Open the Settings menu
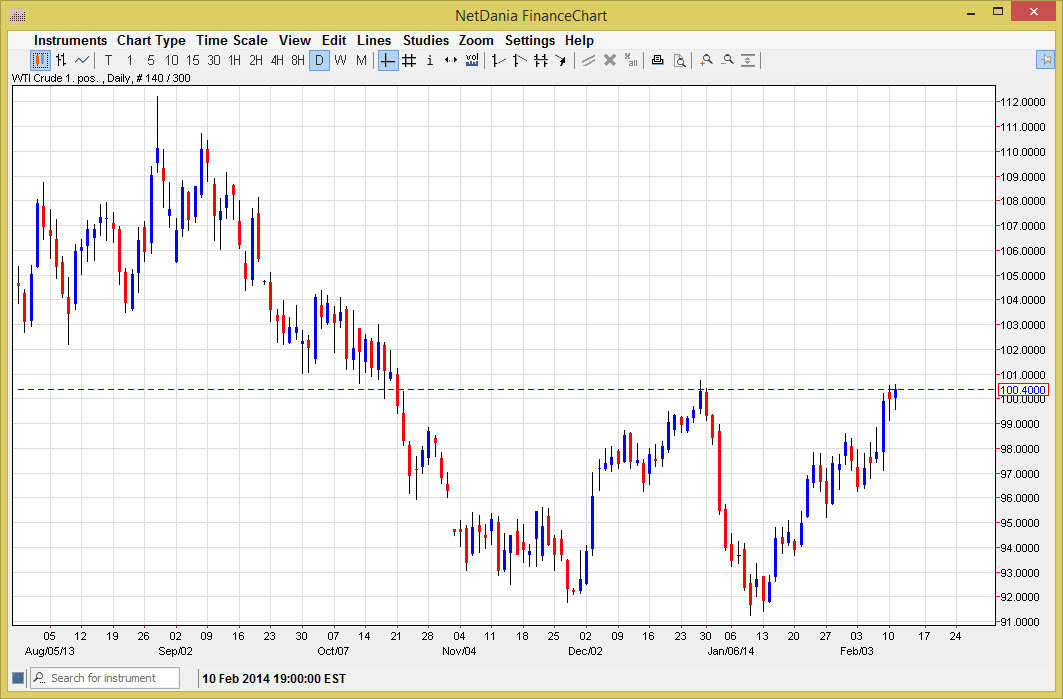Viewport: 1063px width, 699px height. pos(529,40)
